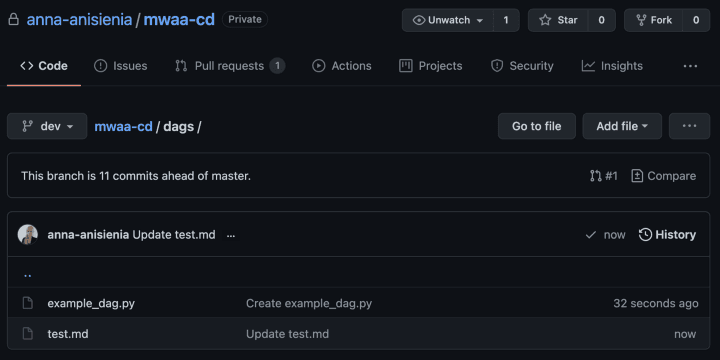
Task: Open the Update test.md latest commit message
Action: (174, 235)
